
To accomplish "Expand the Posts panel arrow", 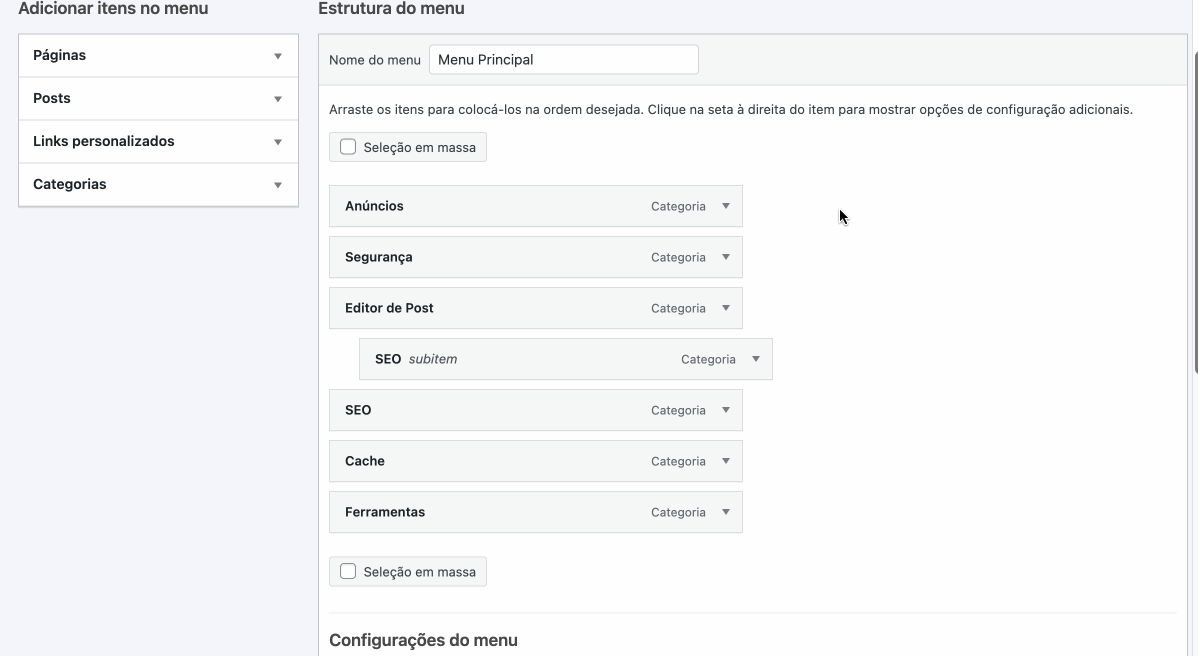I will [x=278, y=99].
